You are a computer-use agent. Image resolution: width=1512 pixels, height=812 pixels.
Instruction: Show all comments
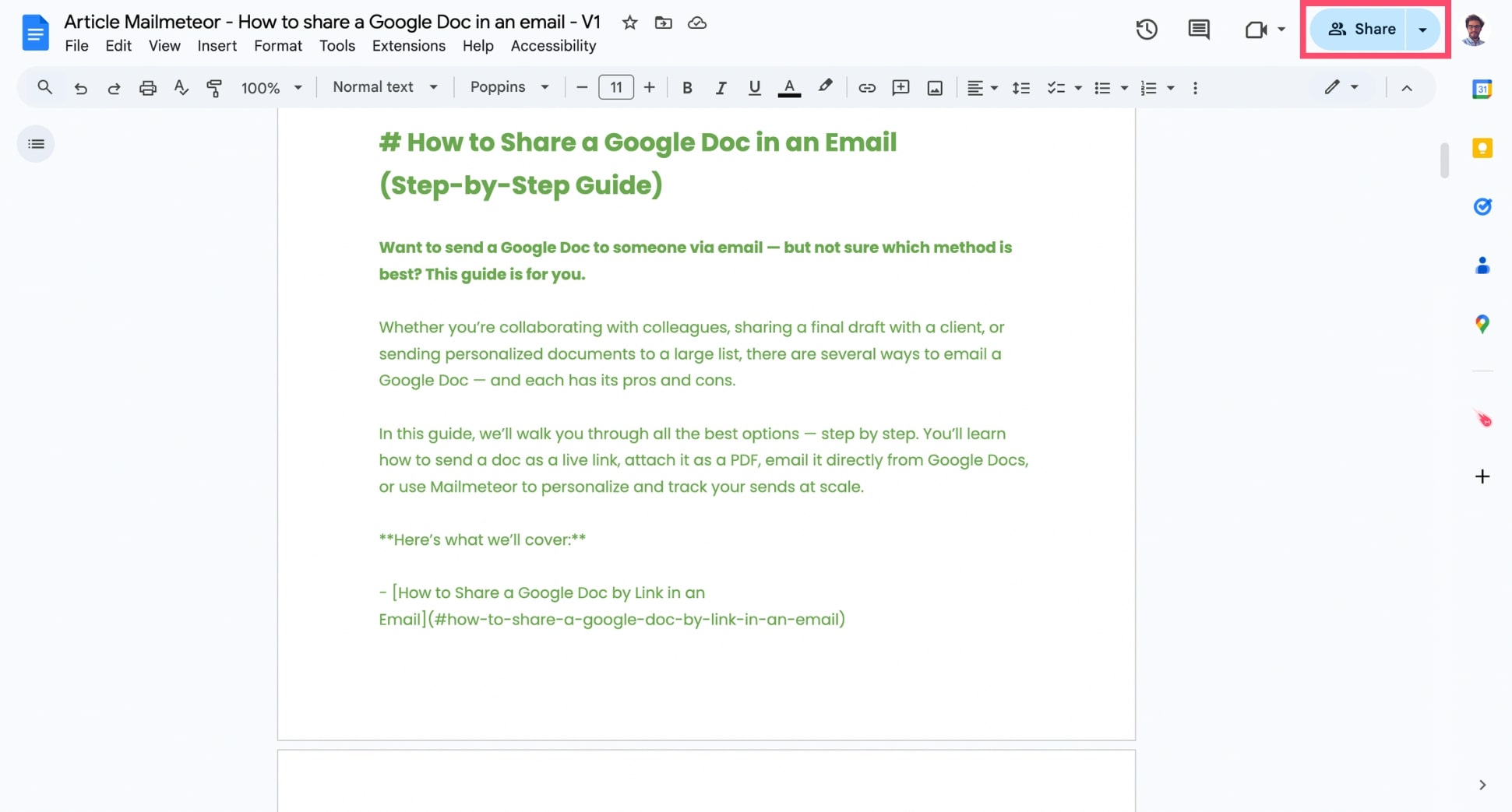tap(1198, 29)
